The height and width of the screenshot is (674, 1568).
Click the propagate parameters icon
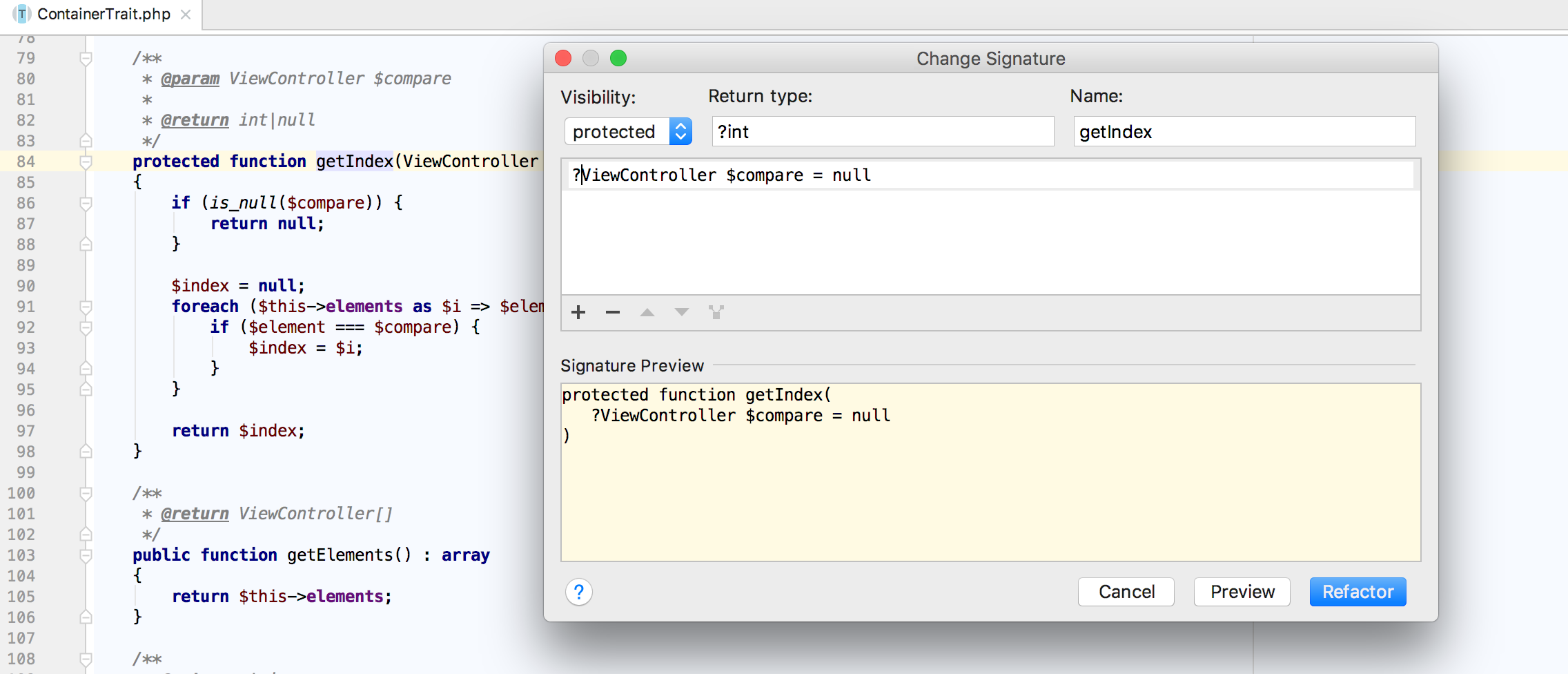(x=716, y=313)
